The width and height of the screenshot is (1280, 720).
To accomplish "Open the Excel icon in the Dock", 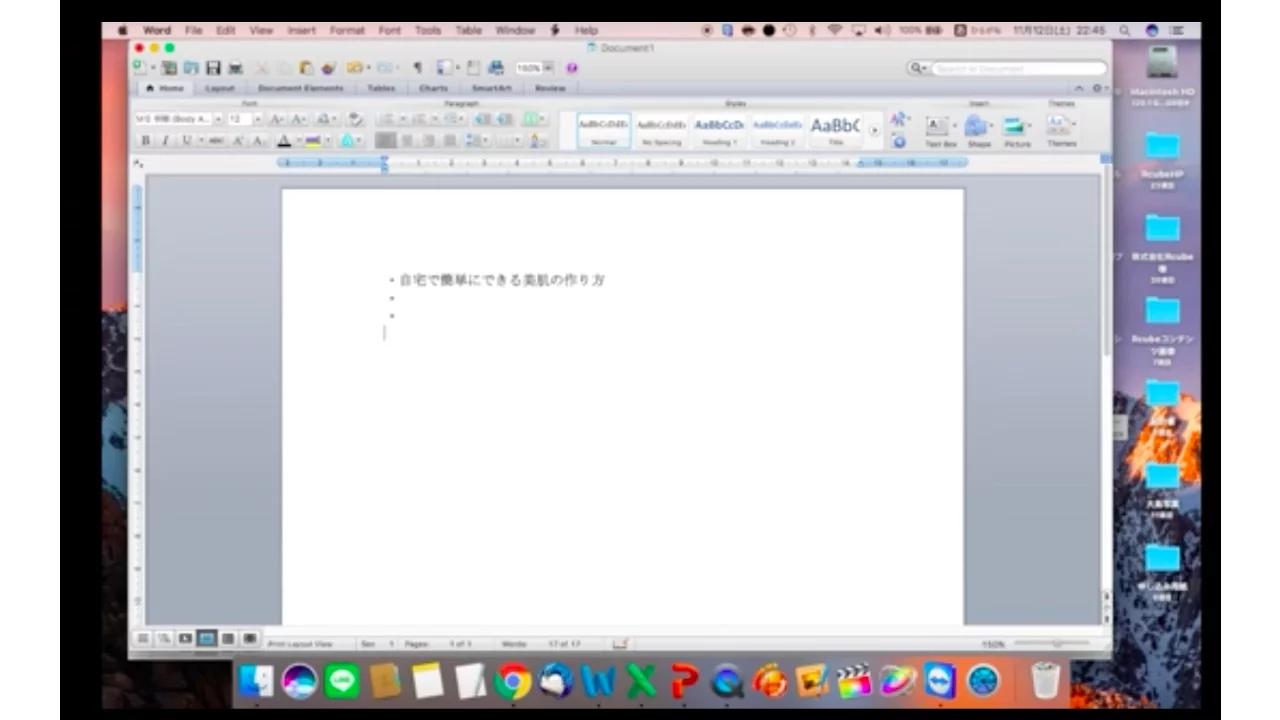I will [641, 681].
